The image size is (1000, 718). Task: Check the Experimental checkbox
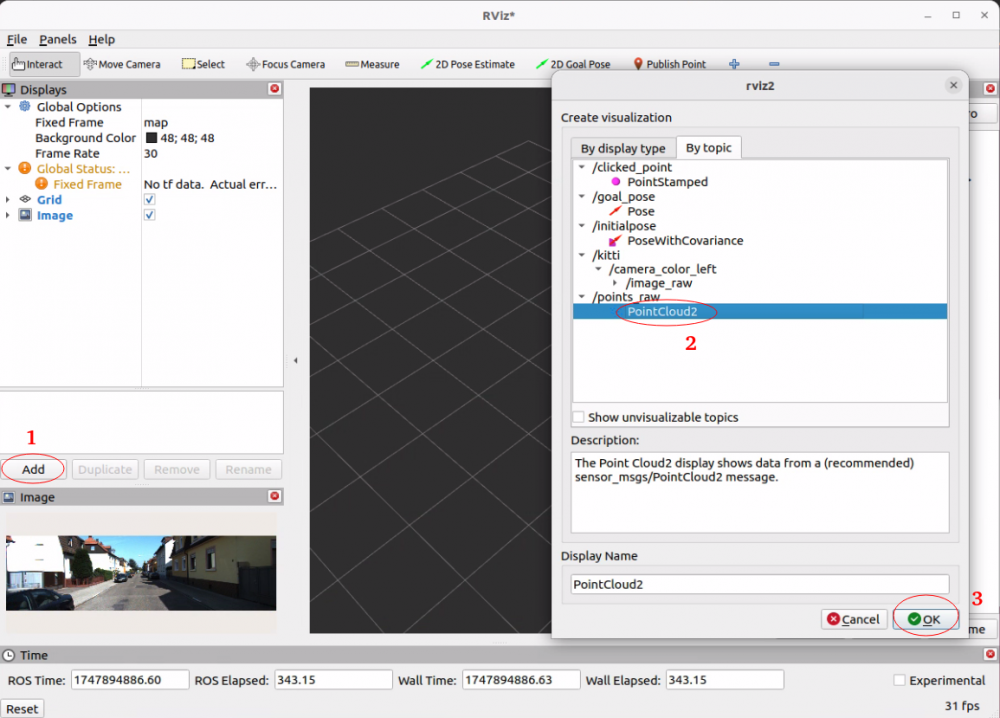click(898, 679)
